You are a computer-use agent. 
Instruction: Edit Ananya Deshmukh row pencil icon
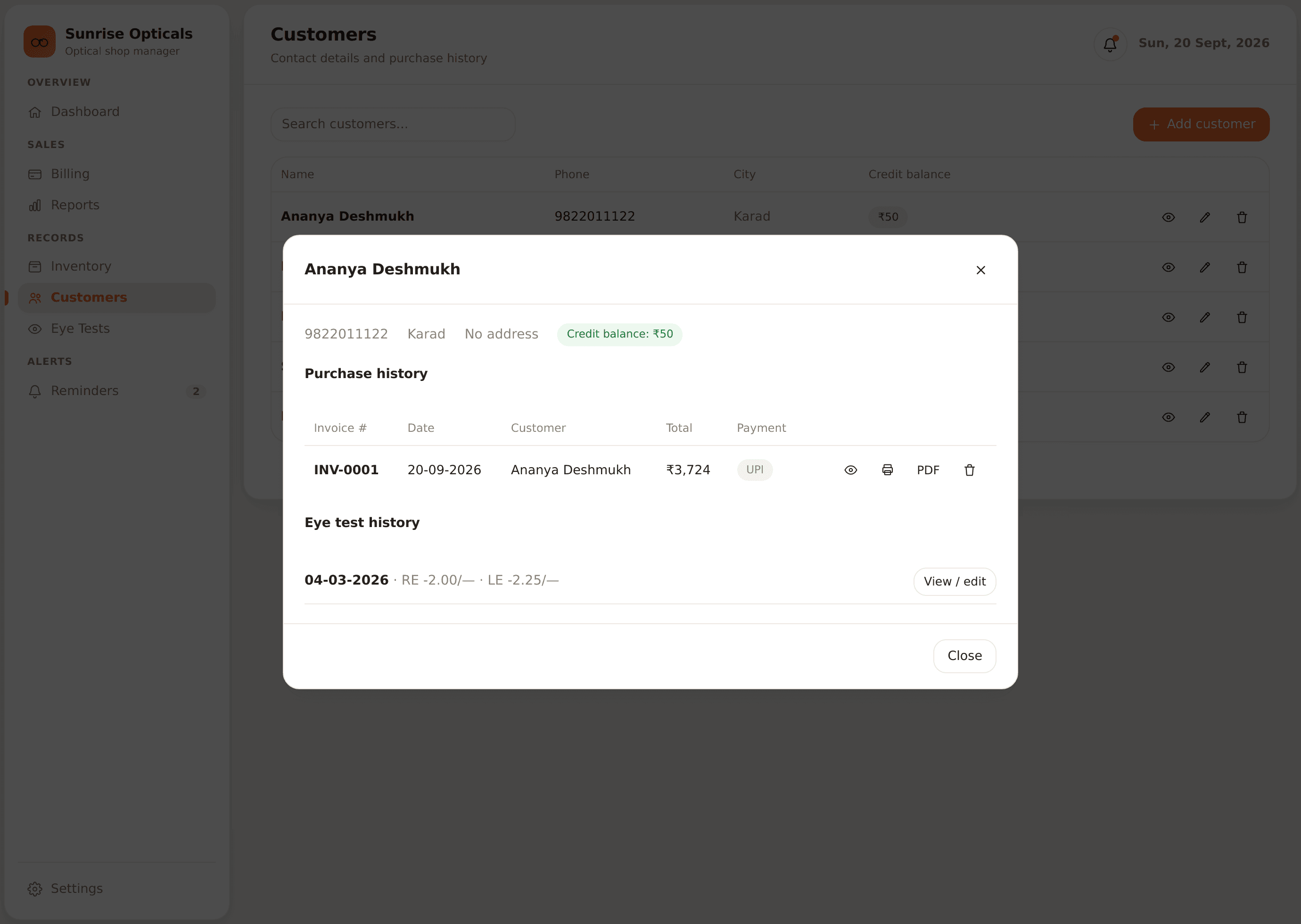click(1205, 217)
